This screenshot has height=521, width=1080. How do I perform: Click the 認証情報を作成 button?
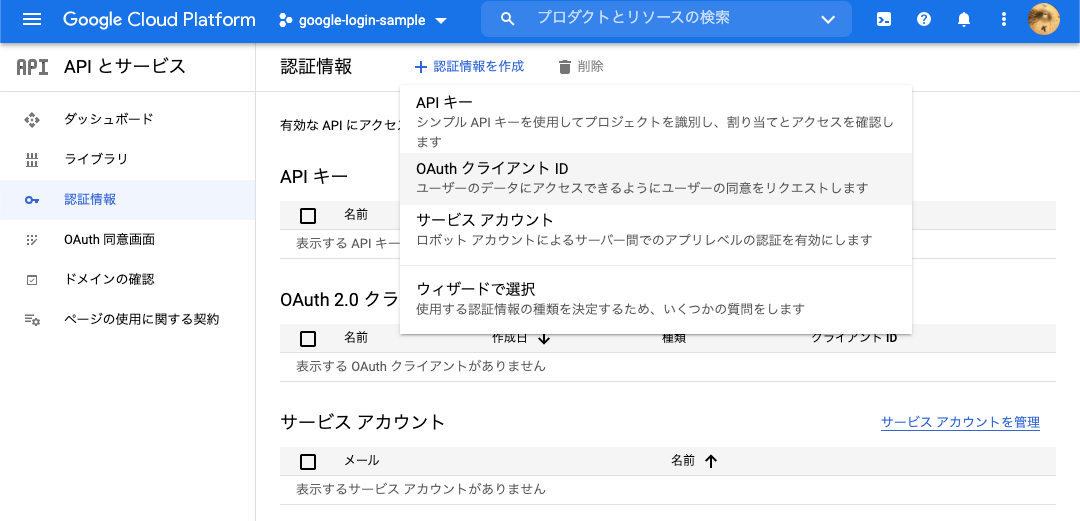(469, 66)
